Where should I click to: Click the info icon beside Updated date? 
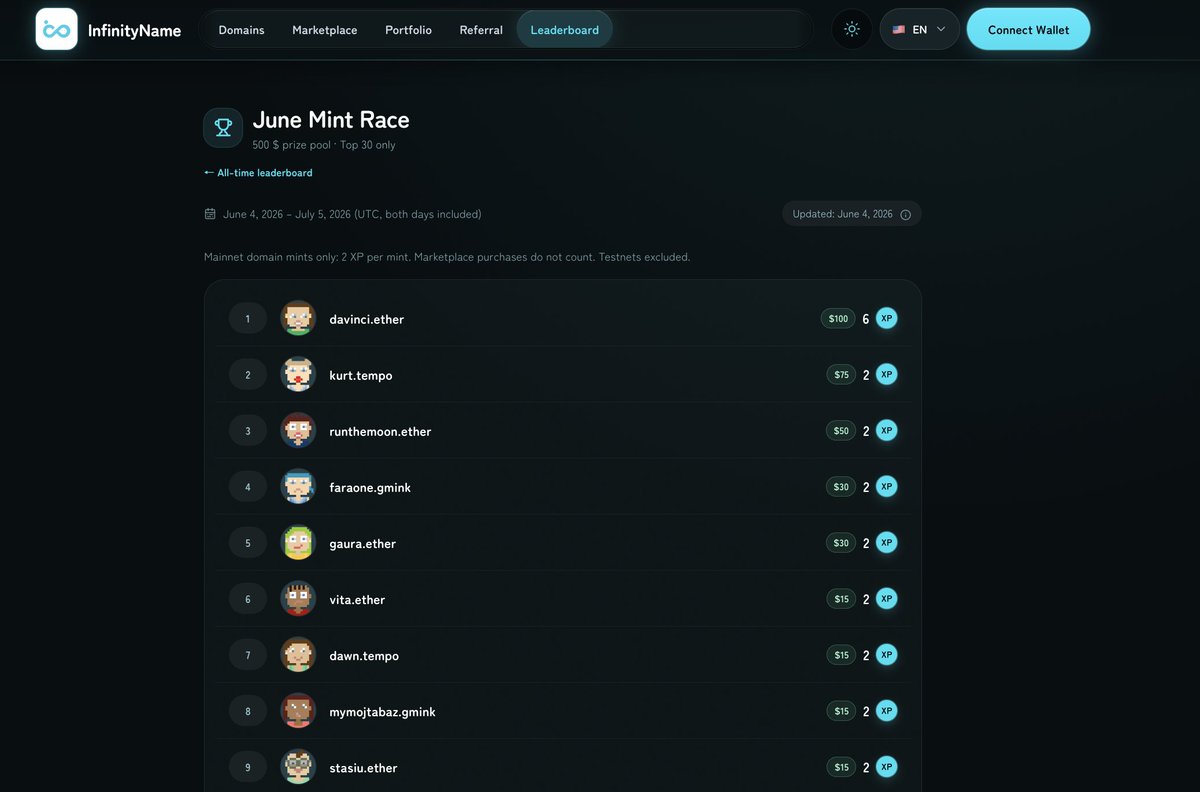point(906,215)
